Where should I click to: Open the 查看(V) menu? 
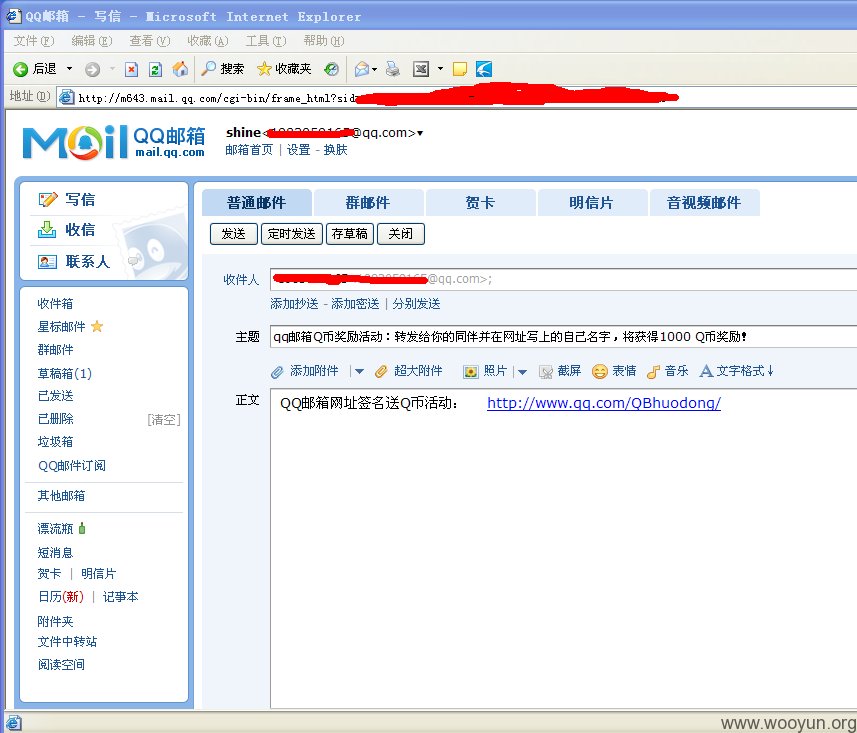[150, 41]
